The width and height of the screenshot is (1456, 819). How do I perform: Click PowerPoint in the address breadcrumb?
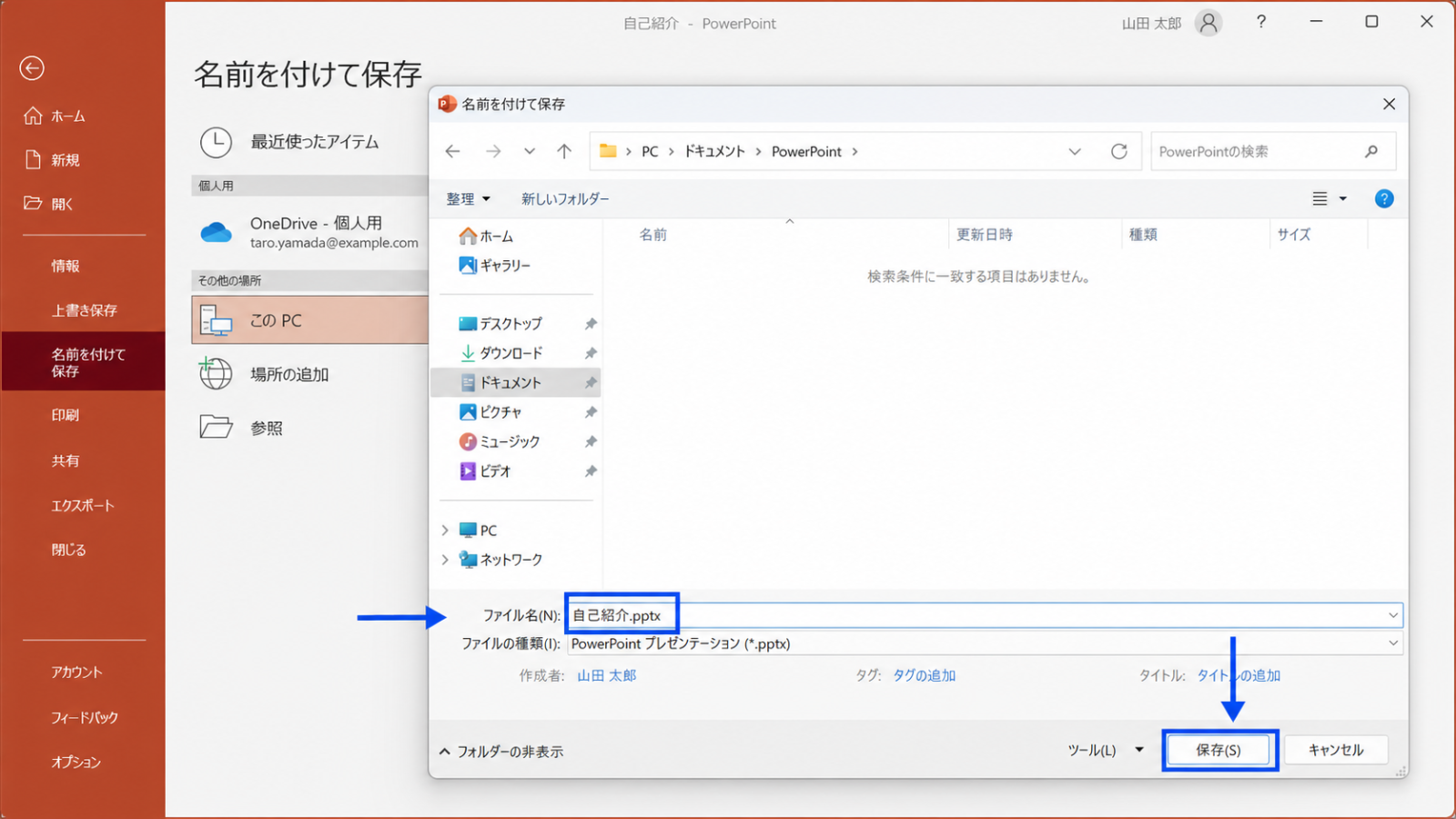807,152
